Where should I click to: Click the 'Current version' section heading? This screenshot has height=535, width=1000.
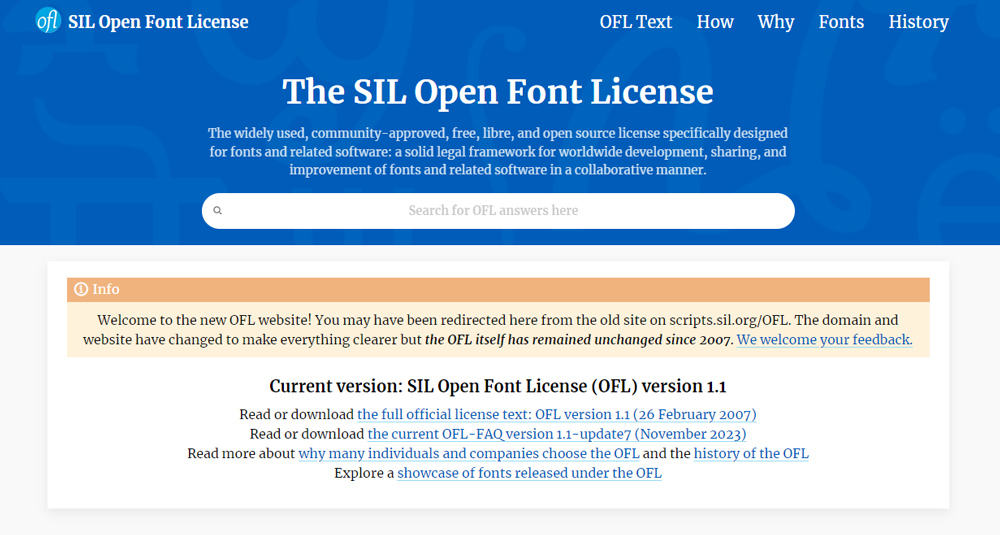pyautogui.click(x=498, y=386)
